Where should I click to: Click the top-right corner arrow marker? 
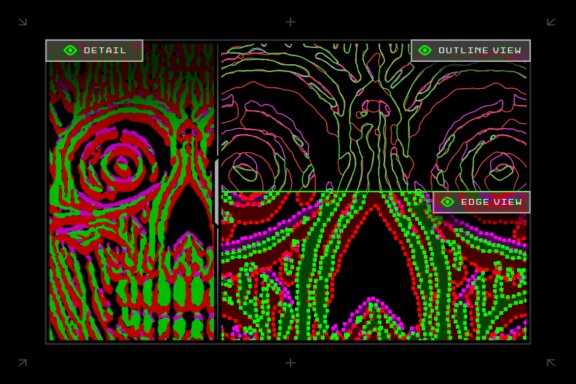tap(551, 22)
